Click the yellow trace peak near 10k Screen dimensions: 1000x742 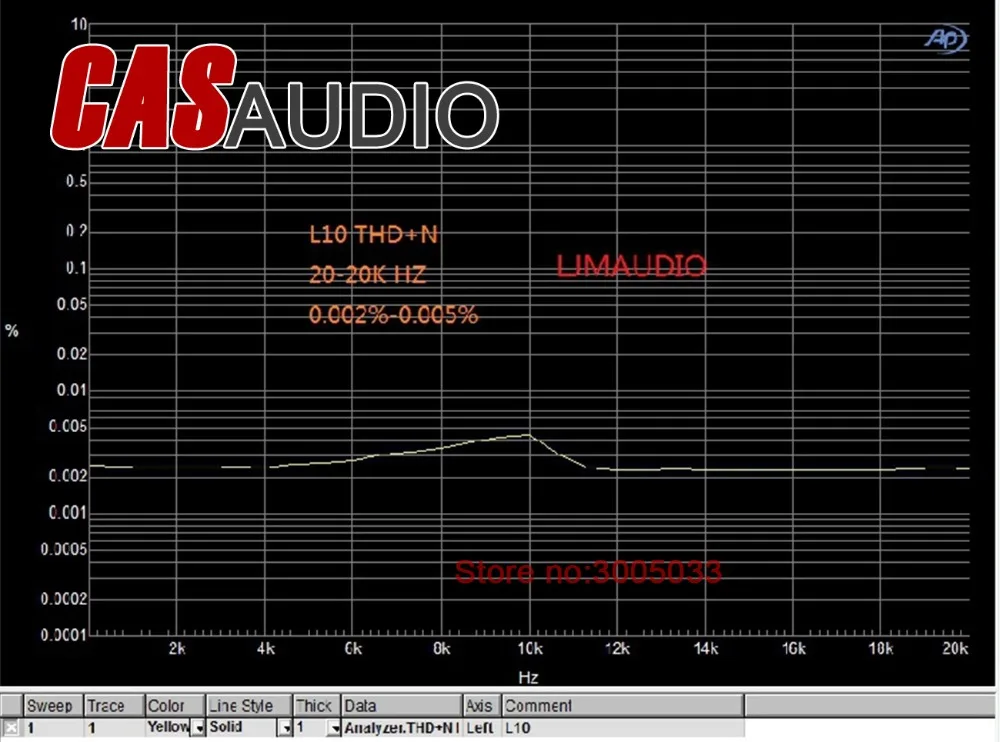point(529,435)
